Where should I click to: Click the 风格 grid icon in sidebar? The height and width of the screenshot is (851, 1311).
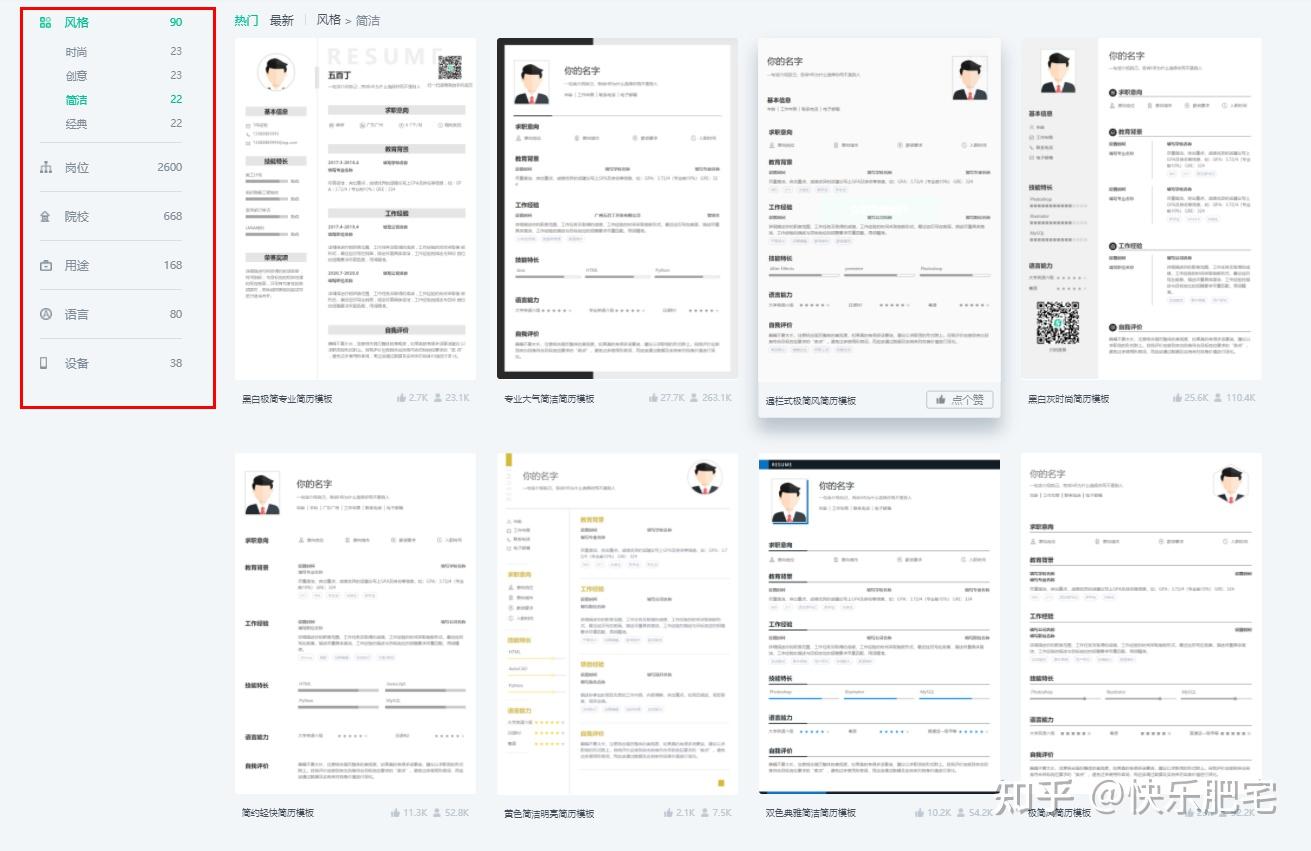45,22
